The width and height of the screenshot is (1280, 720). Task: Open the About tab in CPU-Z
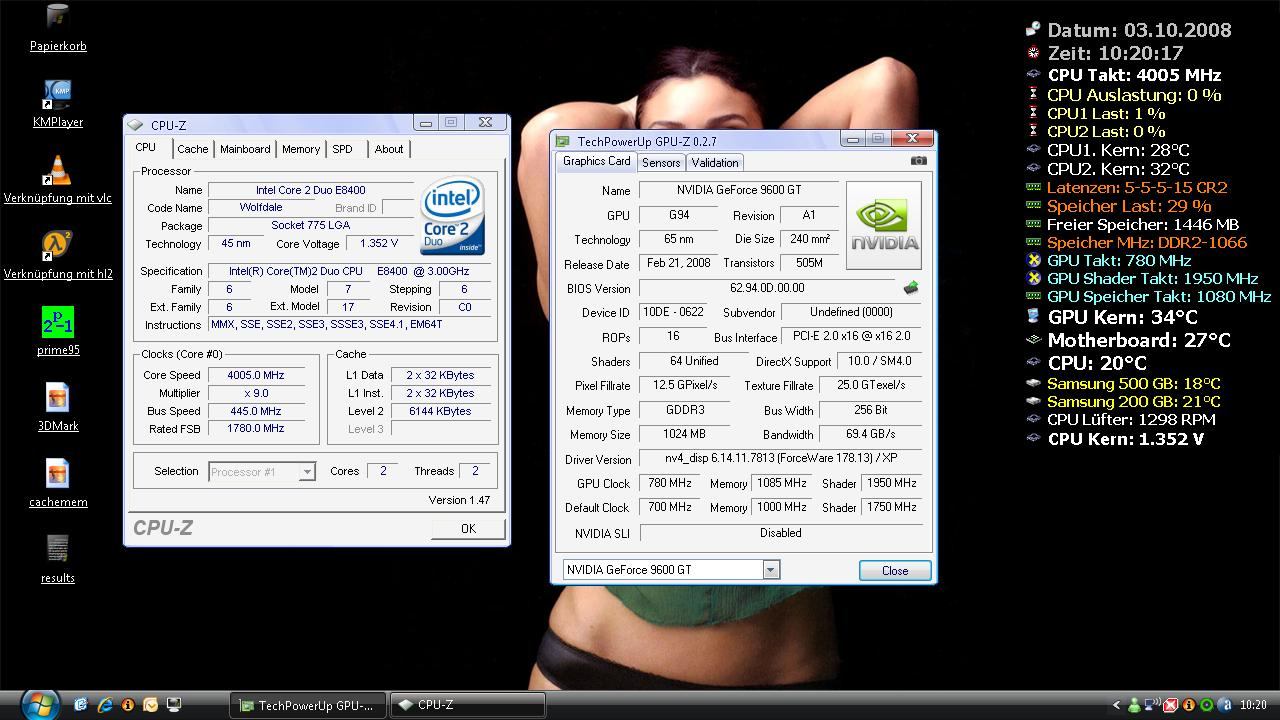click(389, 149)
